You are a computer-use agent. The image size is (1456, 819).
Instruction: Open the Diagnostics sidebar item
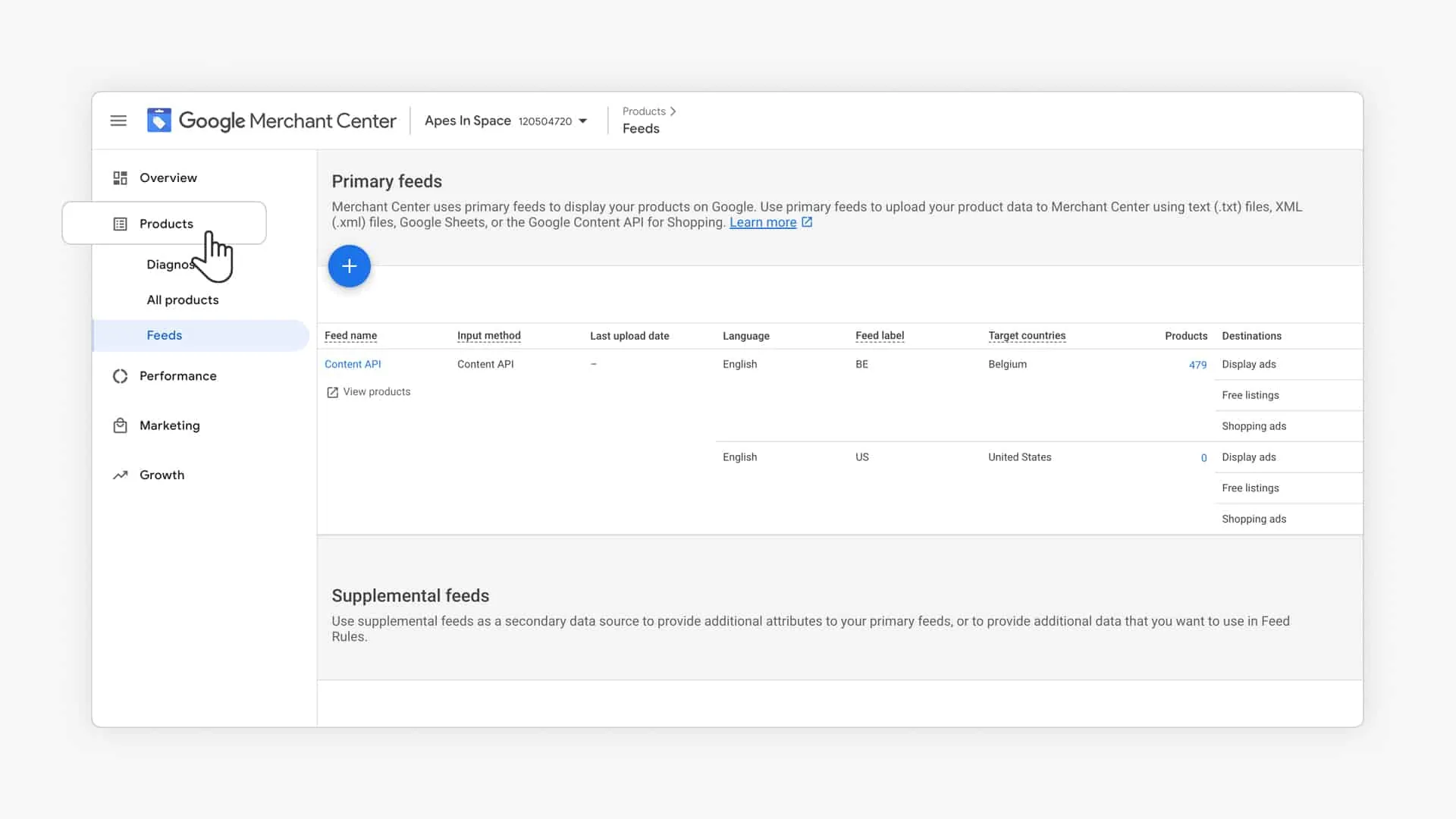[168, 265]
